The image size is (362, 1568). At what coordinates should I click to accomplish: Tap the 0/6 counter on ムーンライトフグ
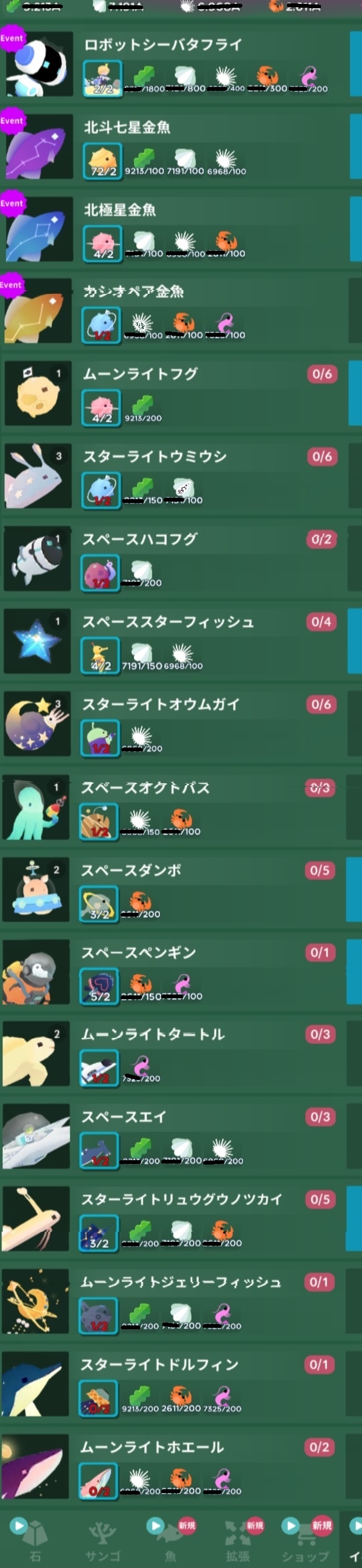pos(322,374)
